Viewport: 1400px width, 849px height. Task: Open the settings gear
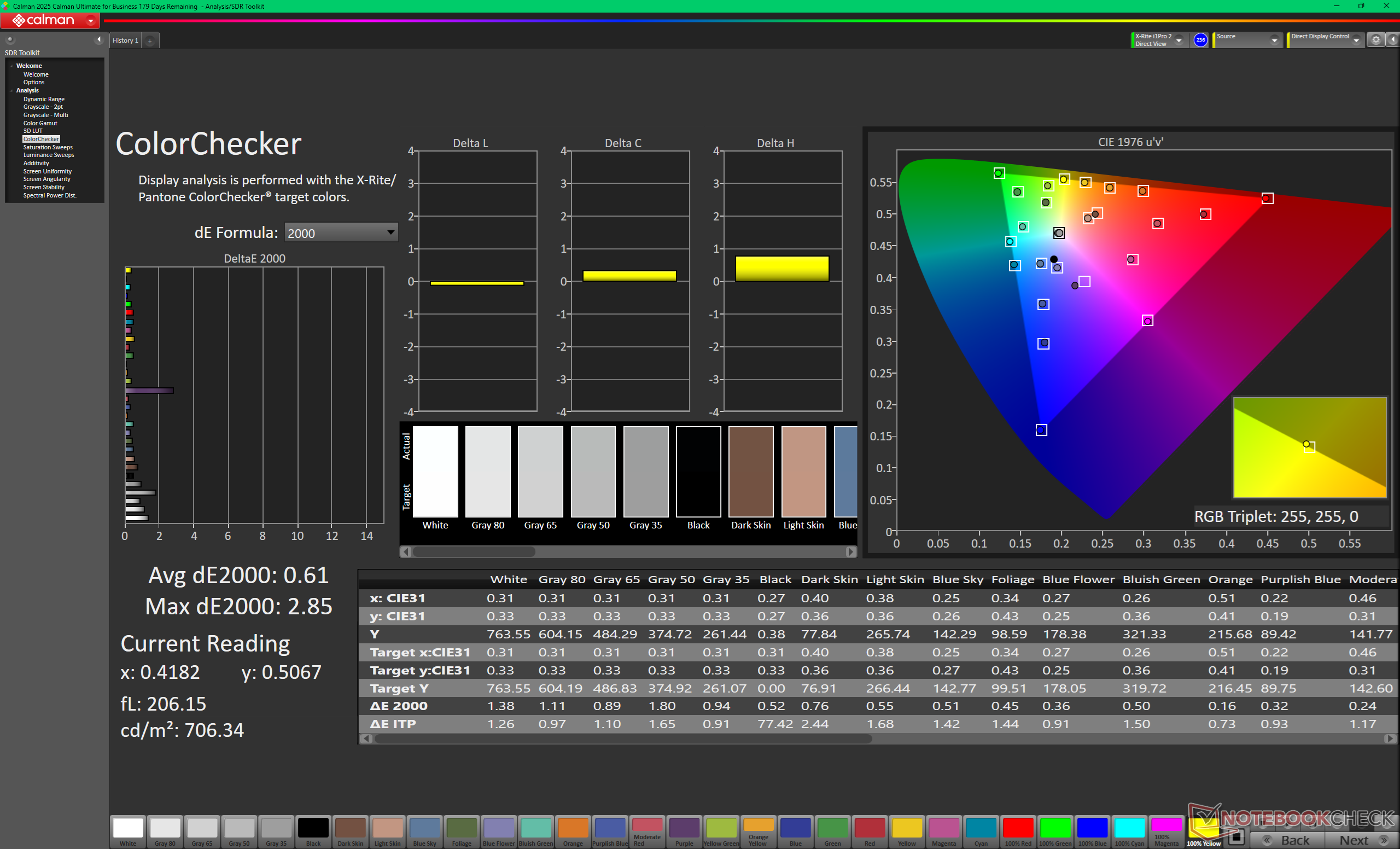(x=1375, y=40)
